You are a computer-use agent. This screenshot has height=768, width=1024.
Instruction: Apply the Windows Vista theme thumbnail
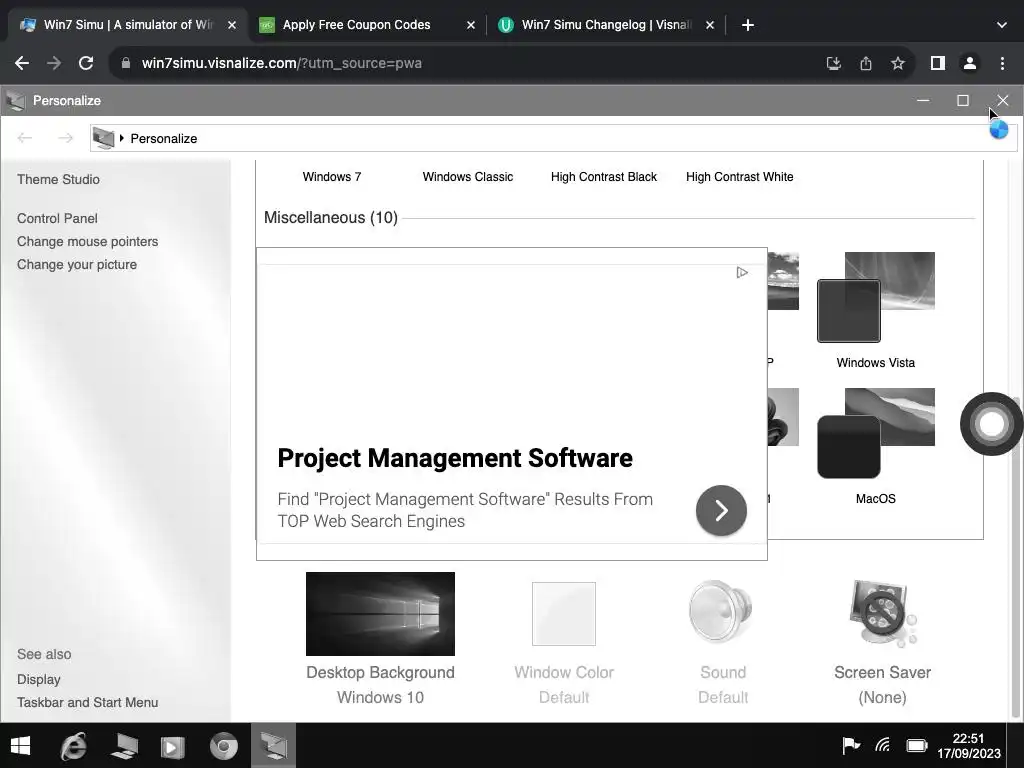pos(875,297)
